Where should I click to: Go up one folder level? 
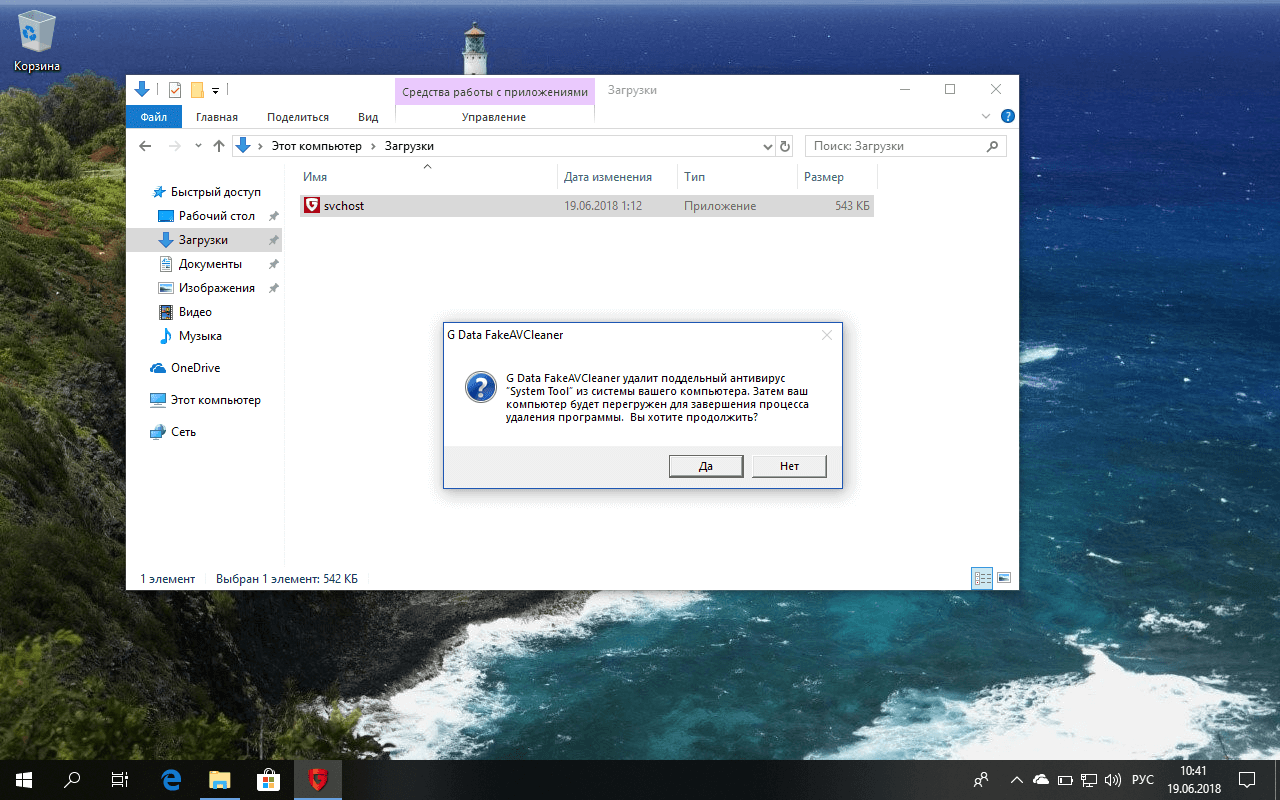click(219, 146)
